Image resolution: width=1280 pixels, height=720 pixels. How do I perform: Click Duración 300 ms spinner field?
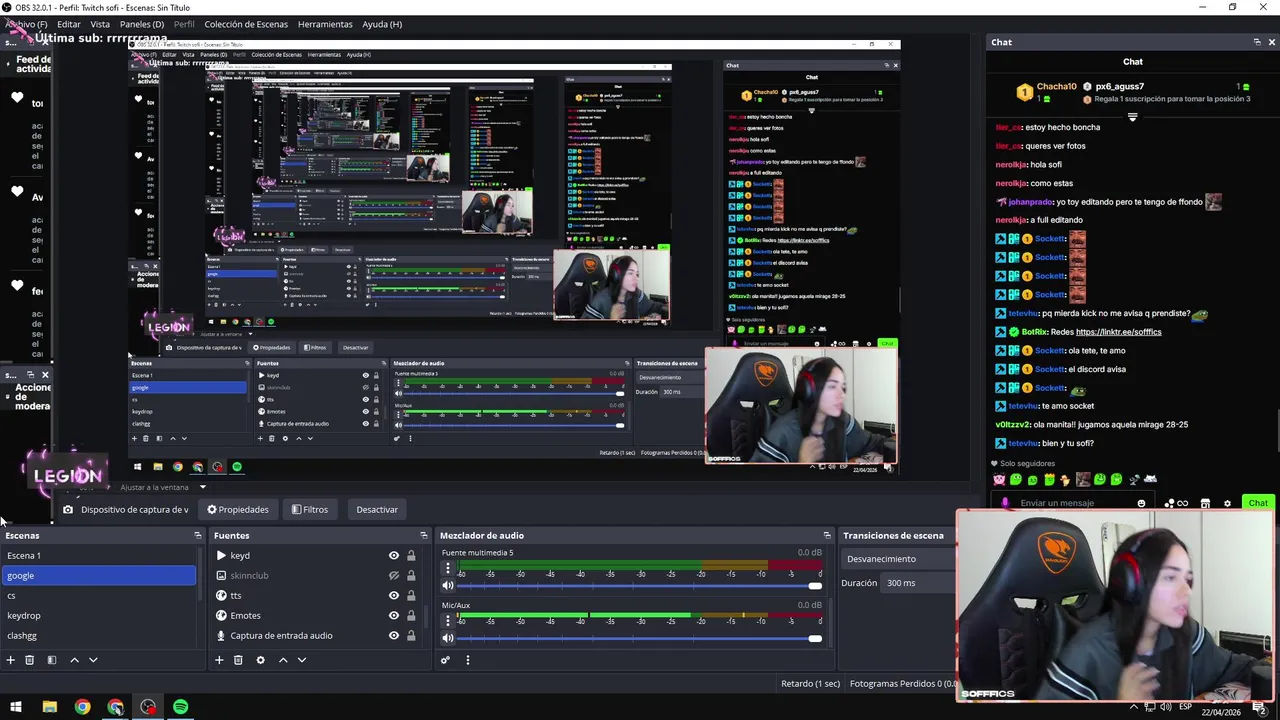(918, 583)
